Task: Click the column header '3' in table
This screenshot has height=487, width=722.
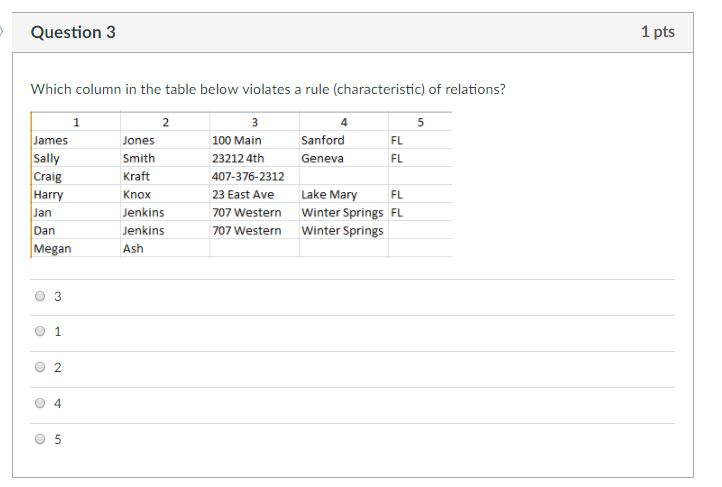Action: (x=255, y=122)
